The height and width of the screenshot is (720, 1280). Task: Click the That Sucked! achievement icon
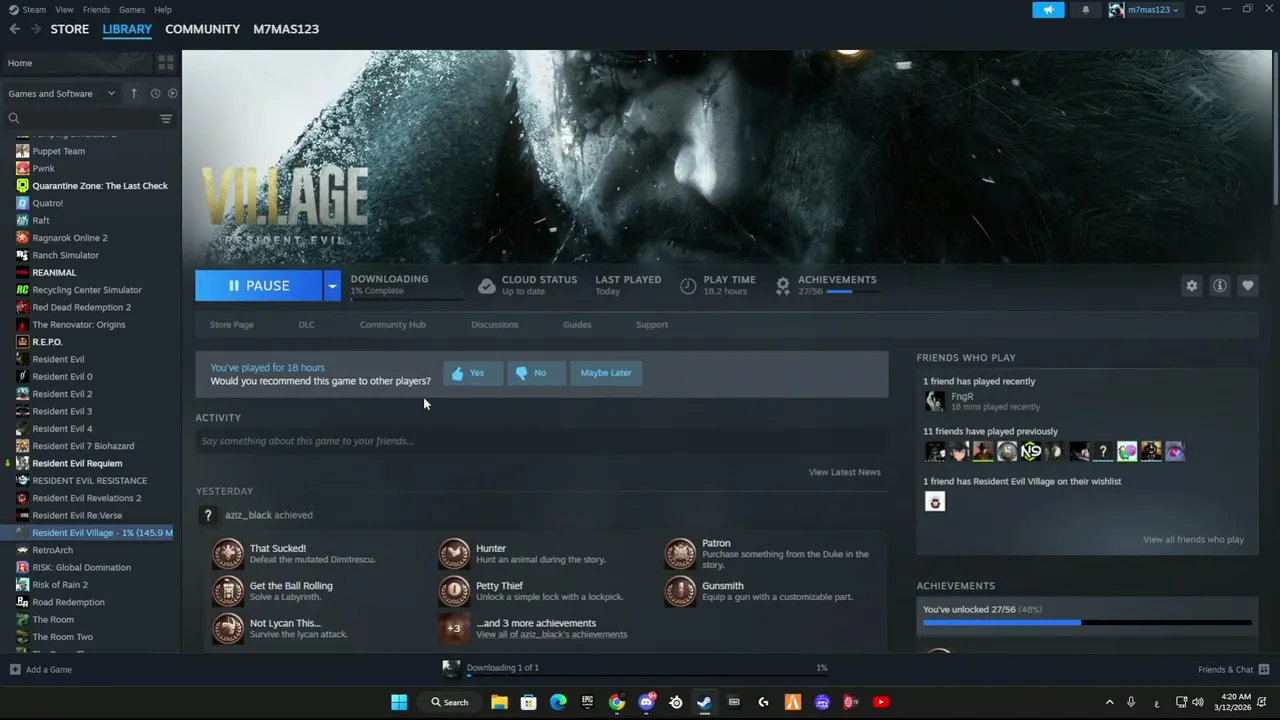click(227, 554)
